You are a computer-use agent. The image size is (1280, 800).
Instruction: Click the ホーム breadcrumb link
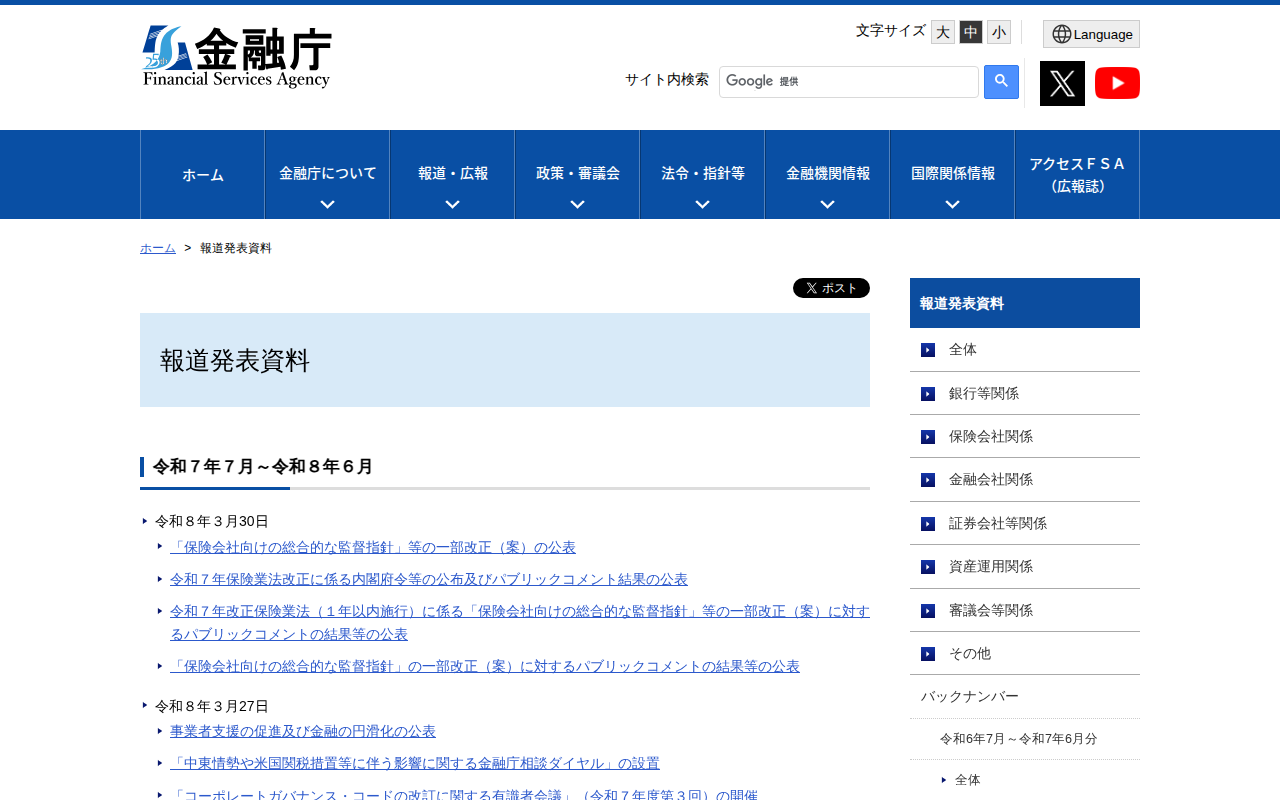[158, 248]
